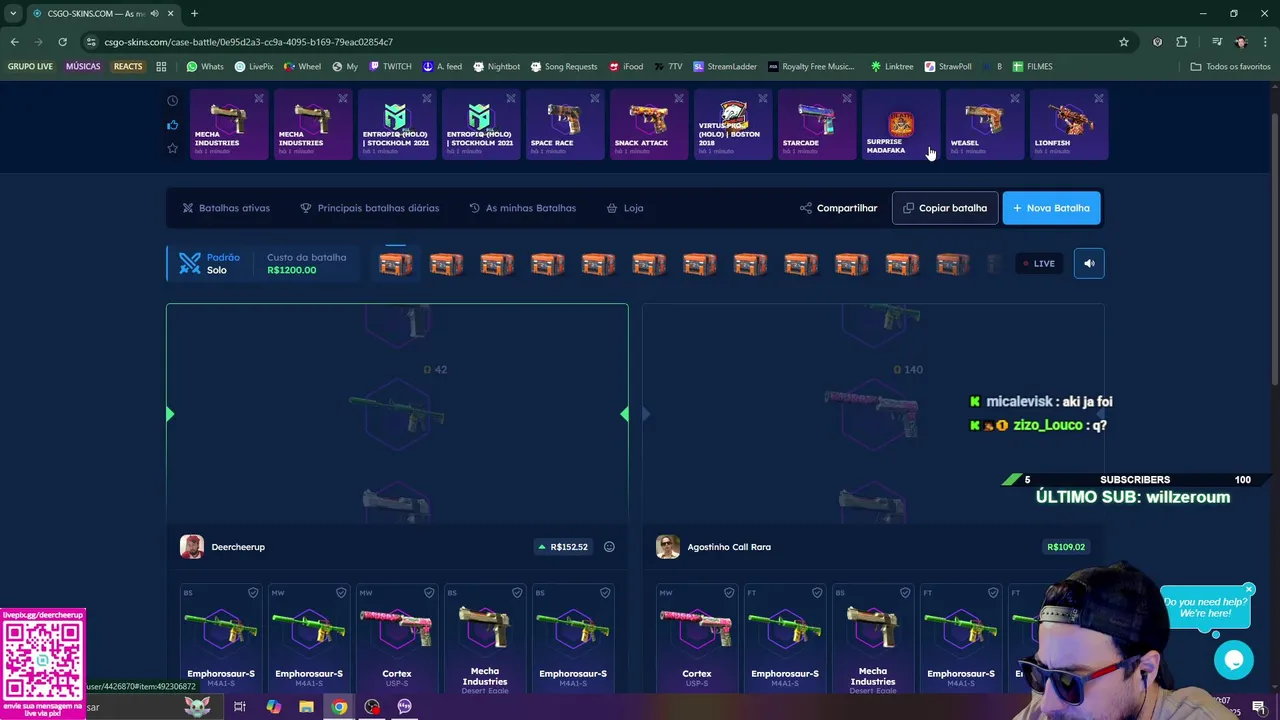Viewport: 1280px width, 720px height.
Task: Open the REACTS bookmark folder
Action: (128, 67)
